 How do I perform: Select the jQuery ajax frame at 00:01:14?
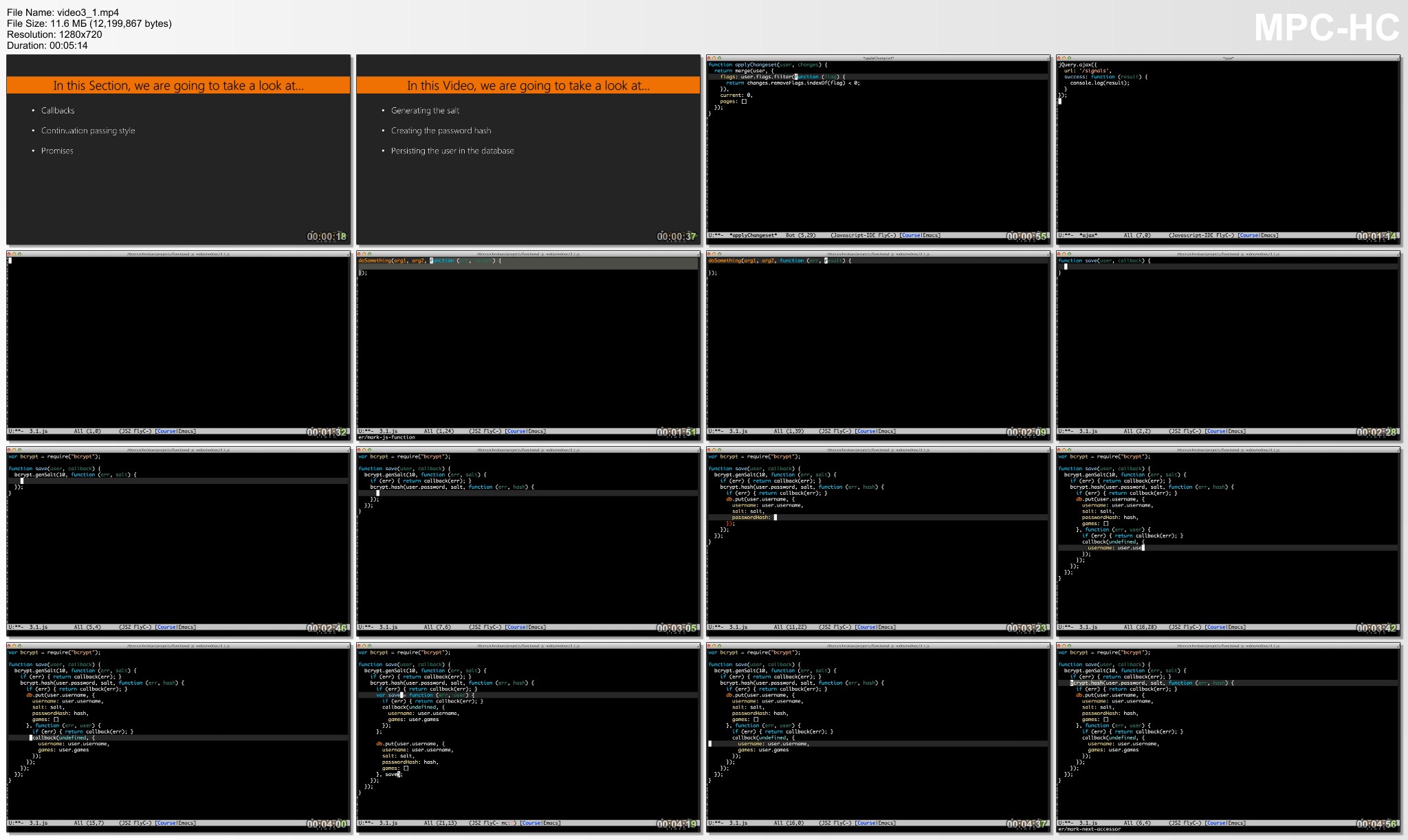pyautogui.click(x=1229, y=150)
